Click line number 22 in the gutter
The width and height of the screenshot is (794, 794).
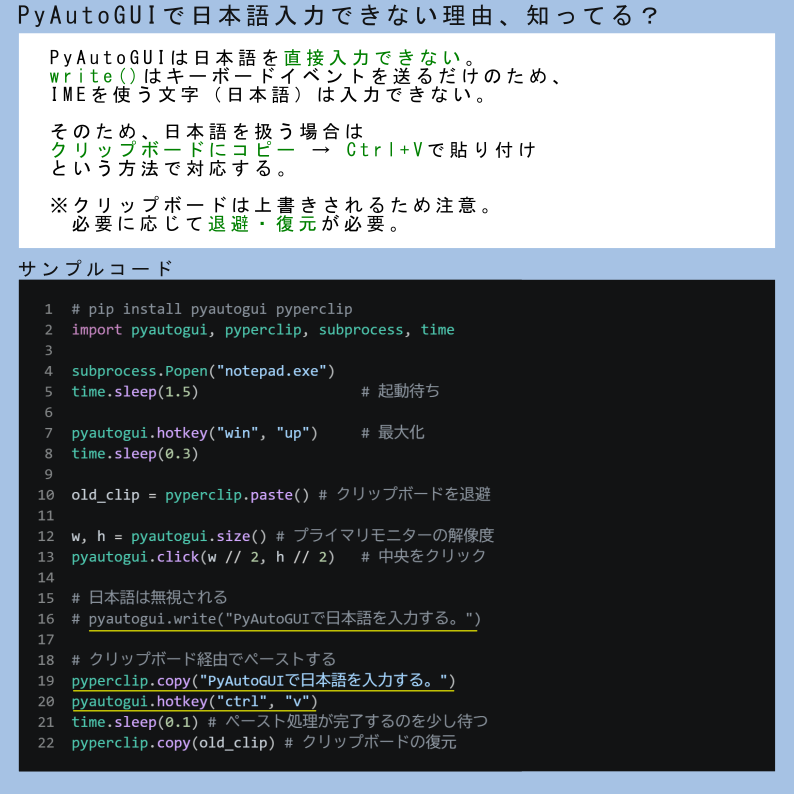pyautogui.click(x=46, y=743)
